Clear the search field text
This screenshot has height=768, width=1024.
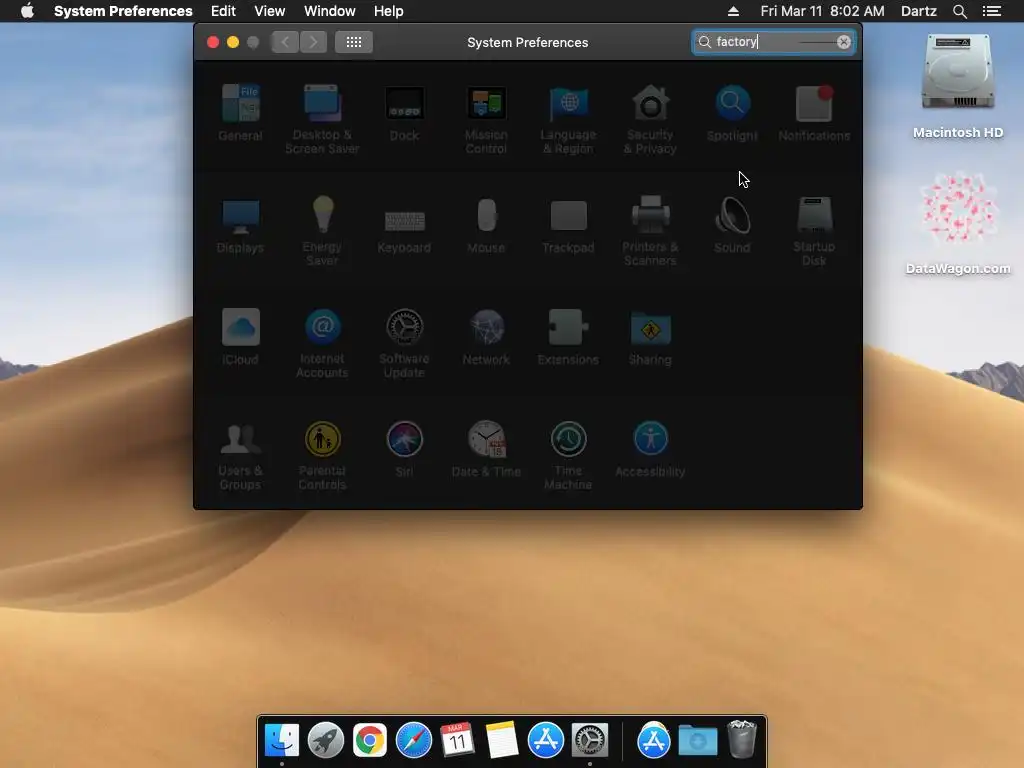click(844, 42)
